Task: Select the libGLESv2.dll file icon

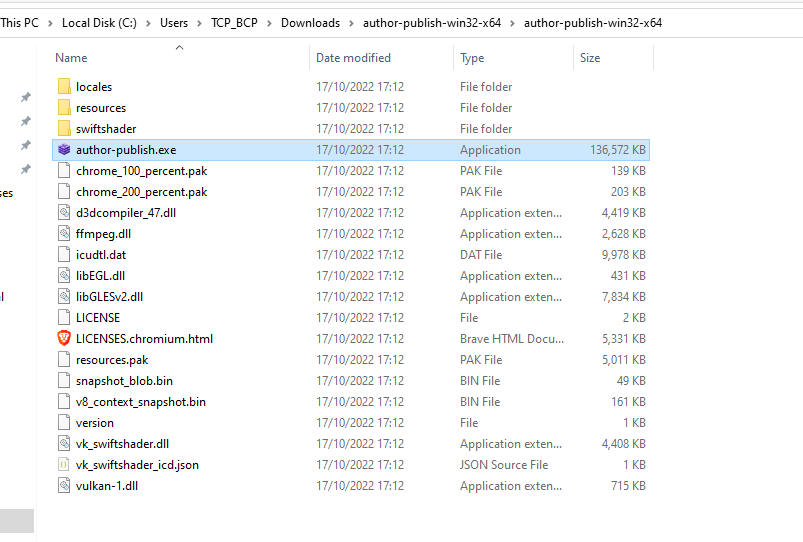Action: click(x=64, y=296)
